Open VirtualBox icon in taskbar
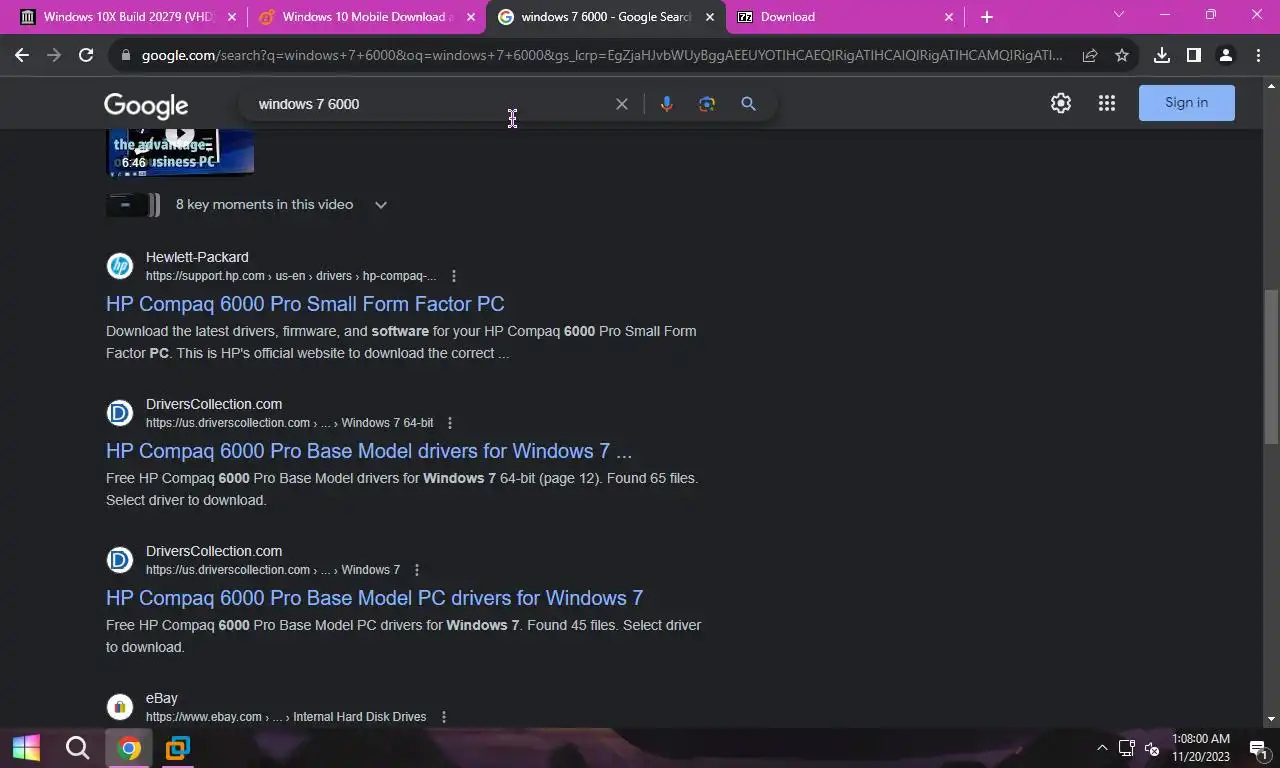Viewport: 1280px width, 768px height. 178,748
